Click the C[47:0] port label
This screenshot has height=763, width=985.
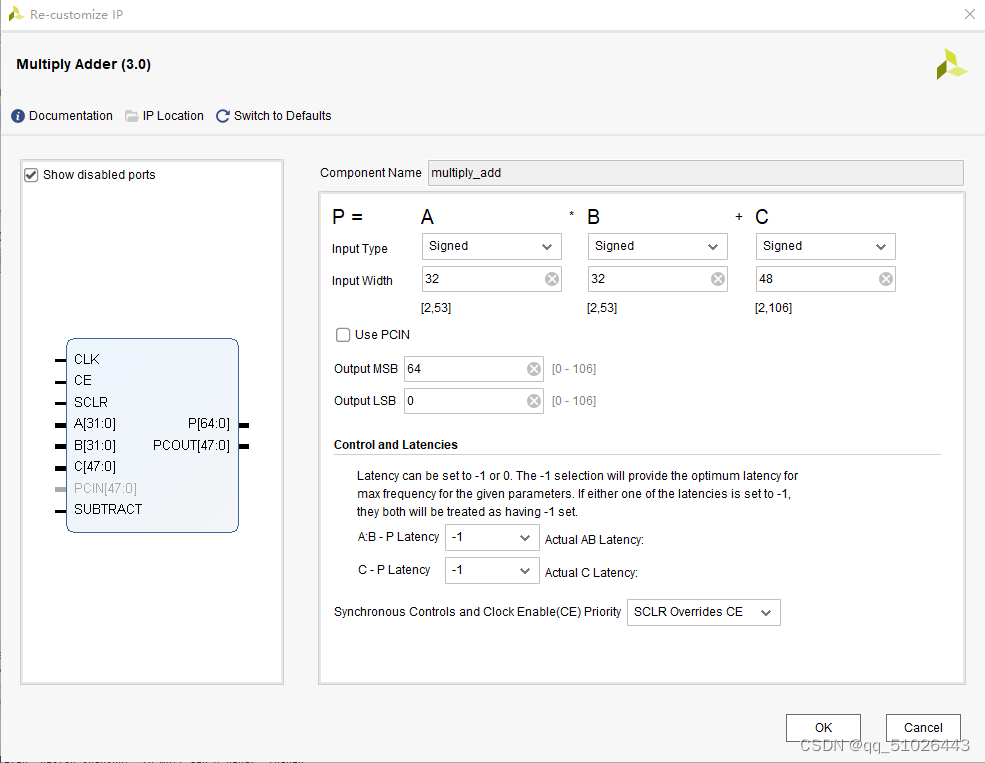(95, 467)
